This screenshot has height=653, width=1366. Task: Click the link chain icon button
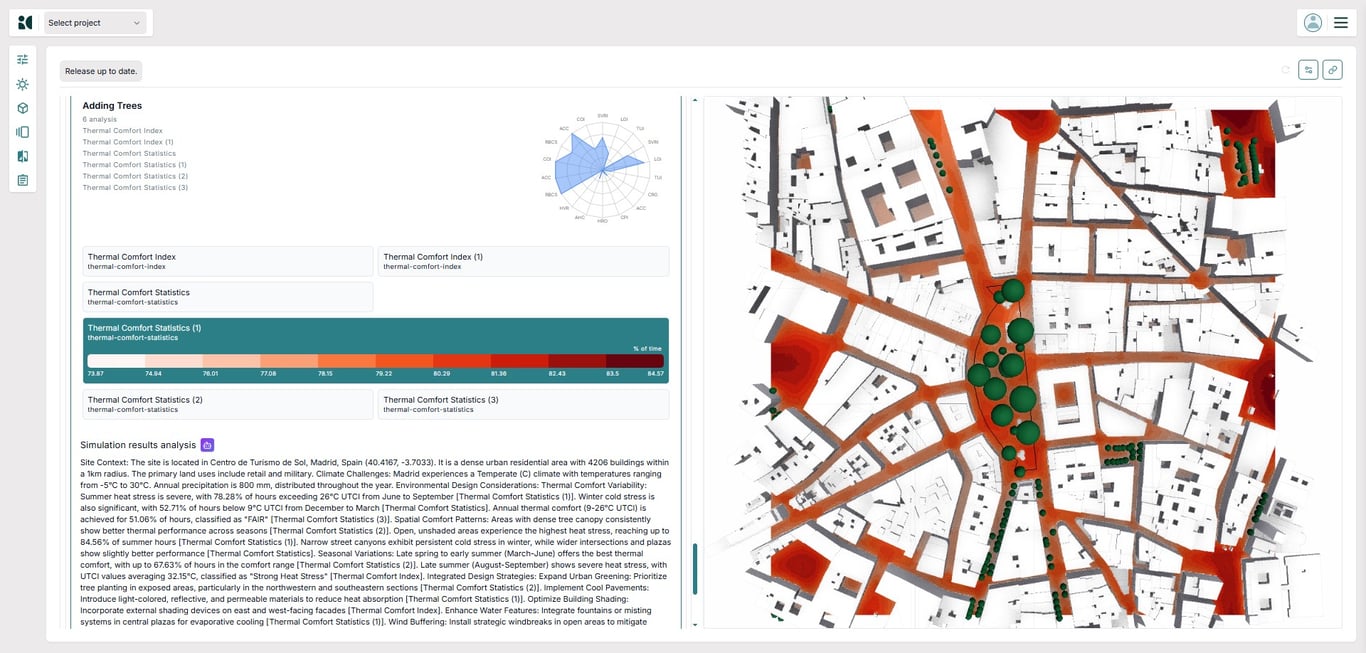click(x=1332, y=70)
